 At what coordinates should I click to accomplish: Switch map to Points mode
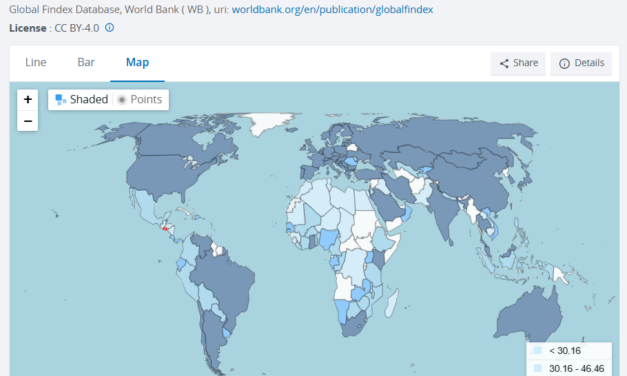140,99
